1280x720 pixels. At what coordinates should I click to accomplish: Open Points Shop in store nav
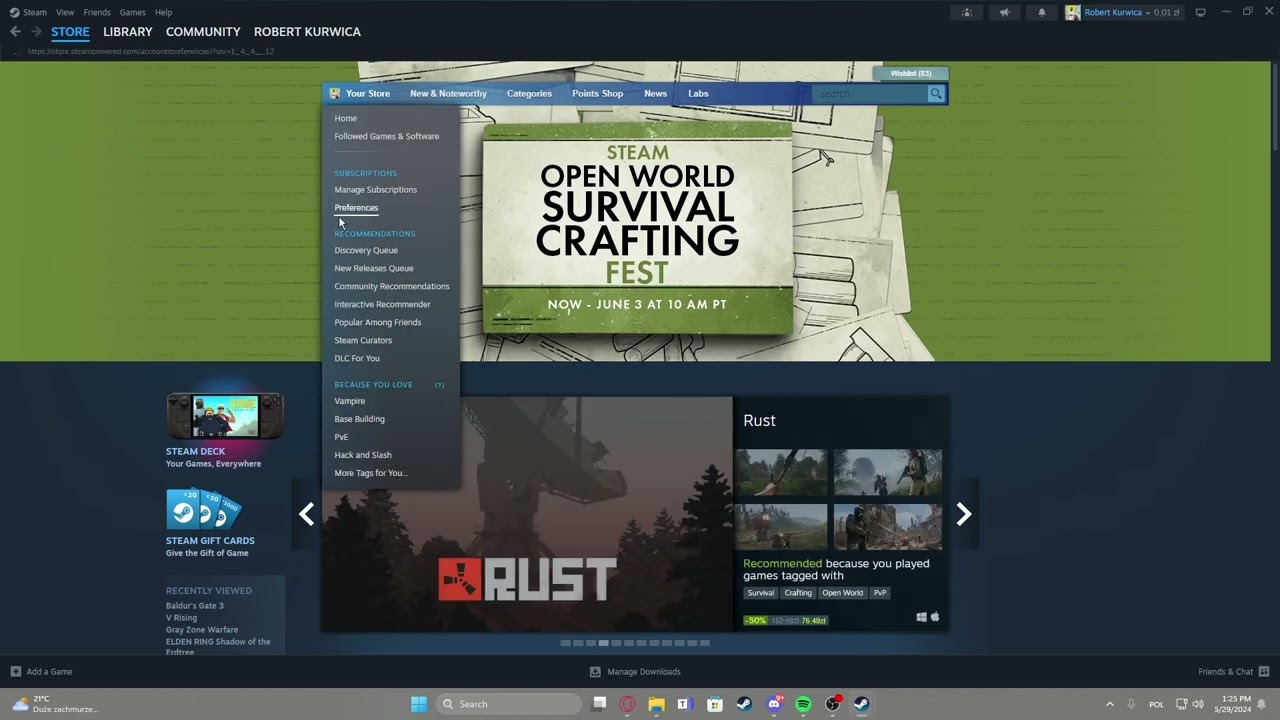click(597, 94)
